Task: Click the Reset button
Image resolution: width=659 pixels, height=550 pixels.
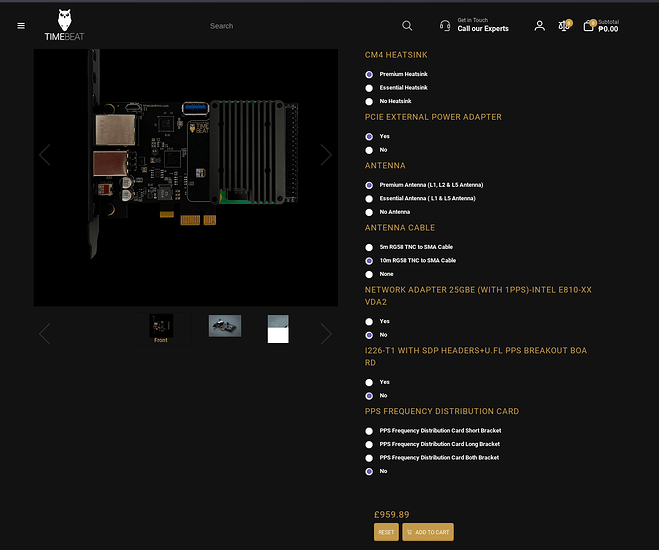Action: 386,532
